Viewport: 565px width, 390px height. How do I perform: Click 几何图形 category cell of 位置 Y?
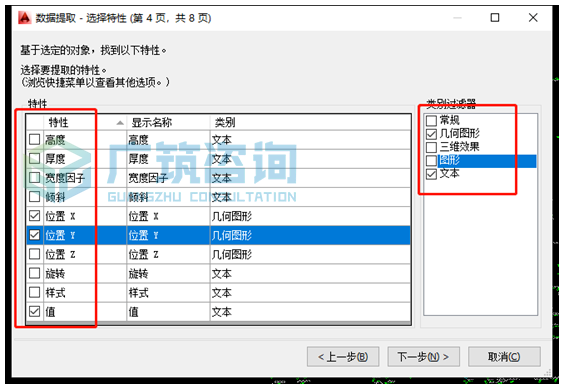tap(310, 235)
